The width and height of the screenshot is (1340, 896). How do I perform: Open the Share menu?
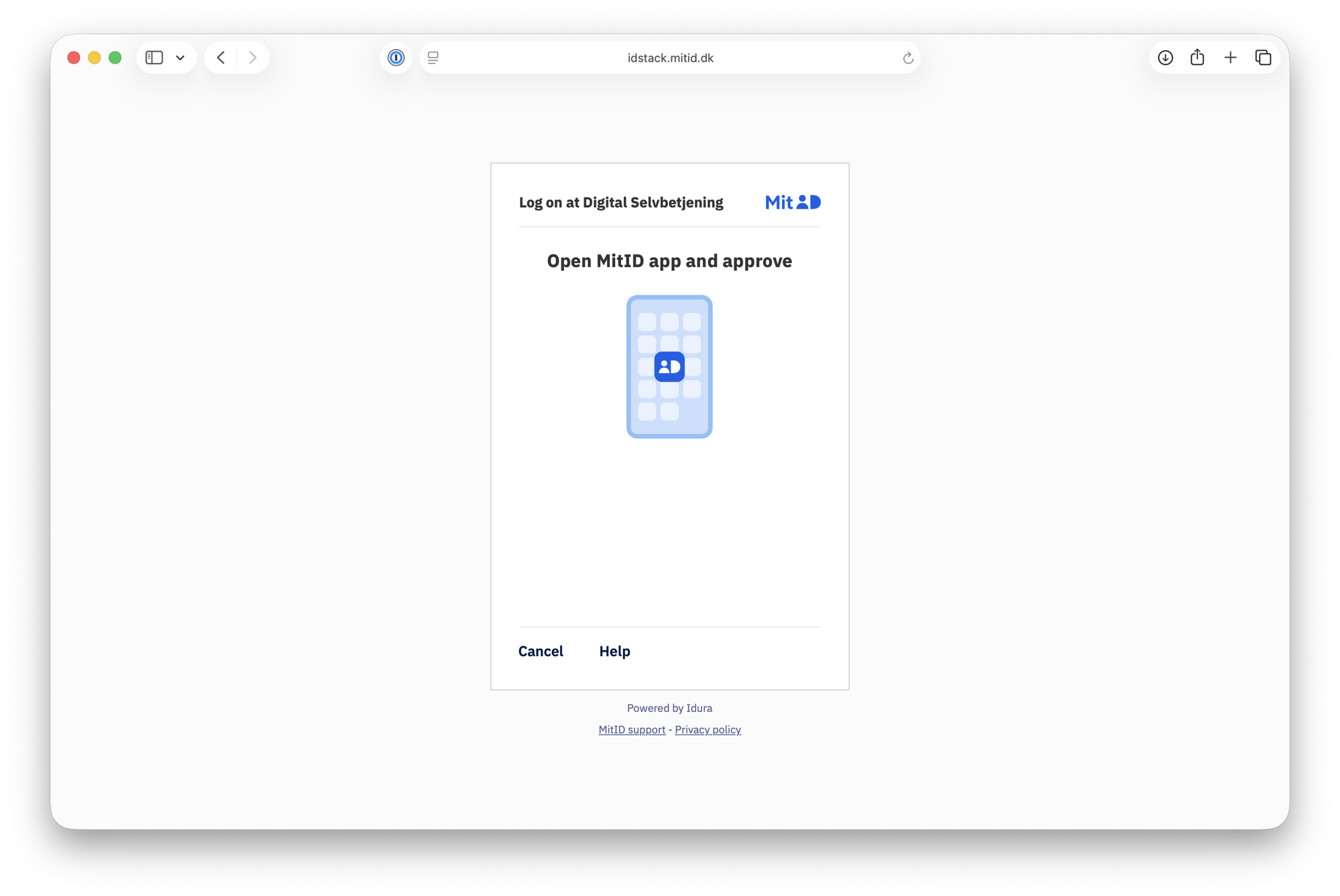click(1197, 58)
